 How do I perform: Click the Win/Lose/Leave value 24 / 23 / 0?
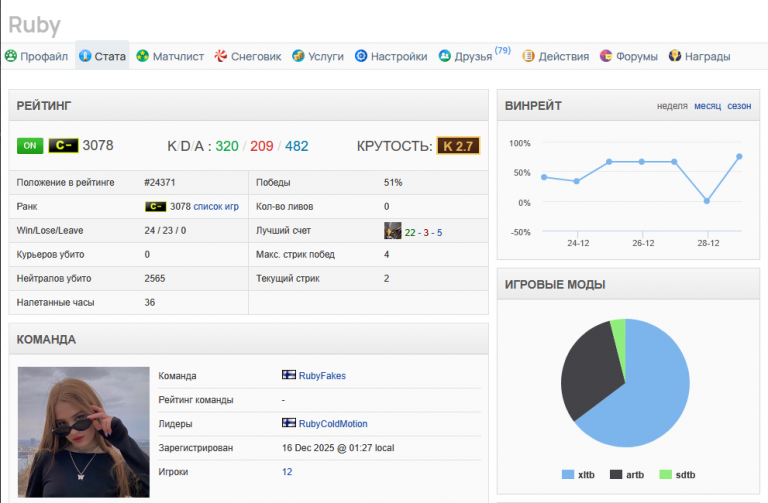[x=165, y=231]
